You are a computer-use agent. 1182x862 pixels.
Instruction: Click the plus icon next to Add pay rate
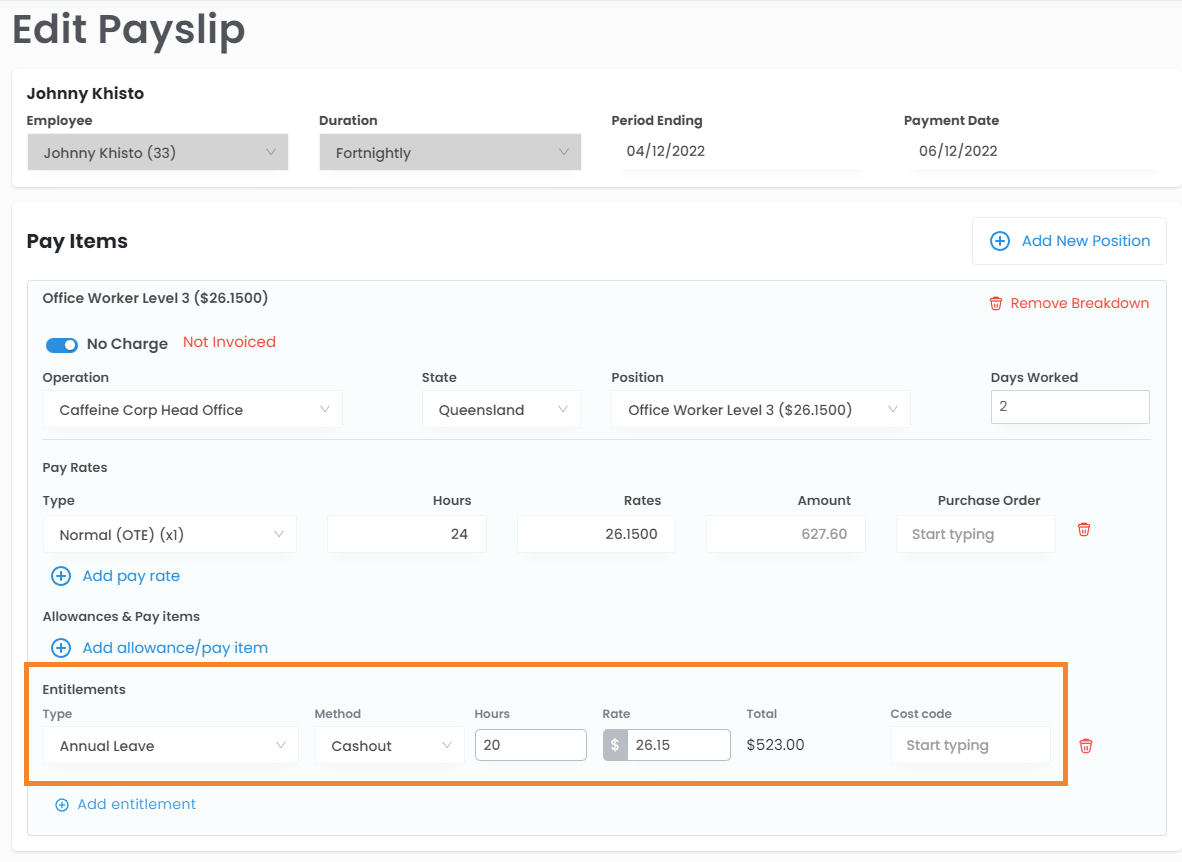[61, 576]
